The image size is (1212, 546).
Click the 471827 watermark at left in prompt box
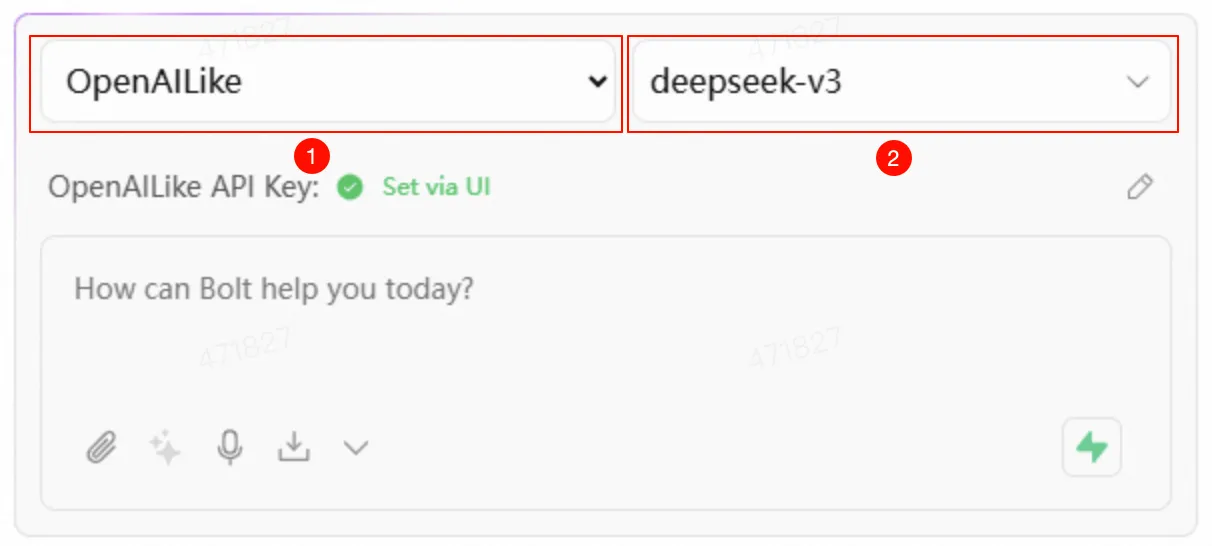point(245,347)
